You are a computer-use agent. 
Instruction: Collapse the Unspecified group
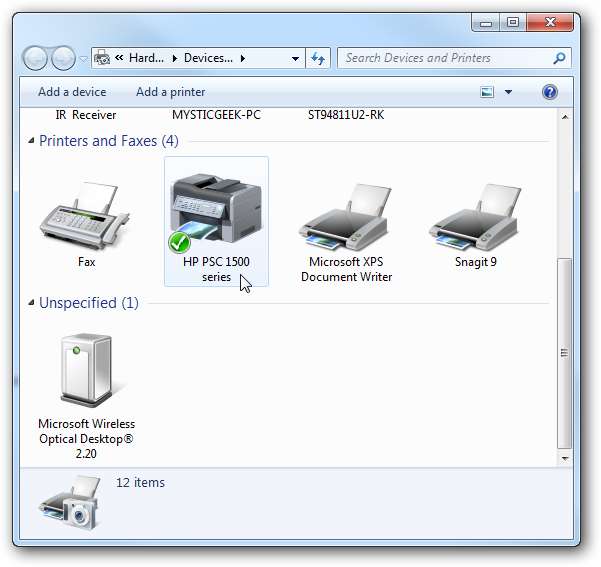(x=30, y=303)
